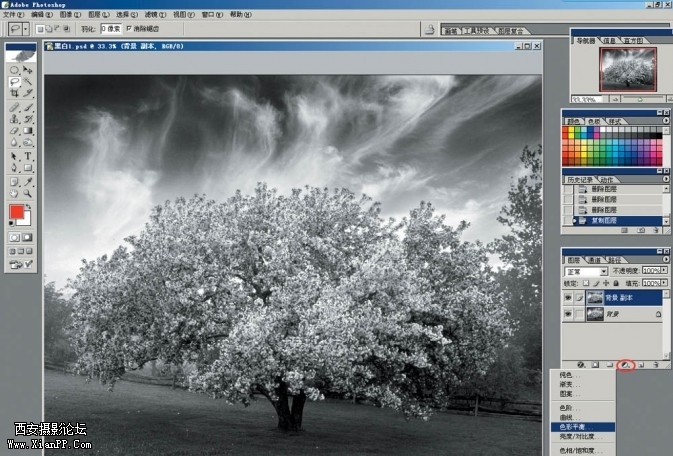
Task: Select the Type (T) tool
Action: [28, 156]
